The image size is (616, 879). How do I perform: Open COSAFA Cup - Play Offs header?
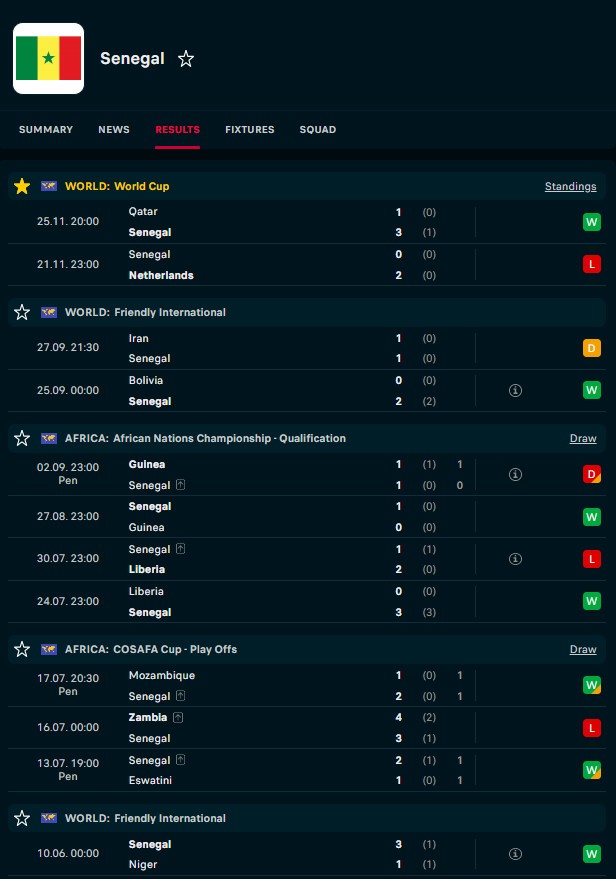(151, 649)
